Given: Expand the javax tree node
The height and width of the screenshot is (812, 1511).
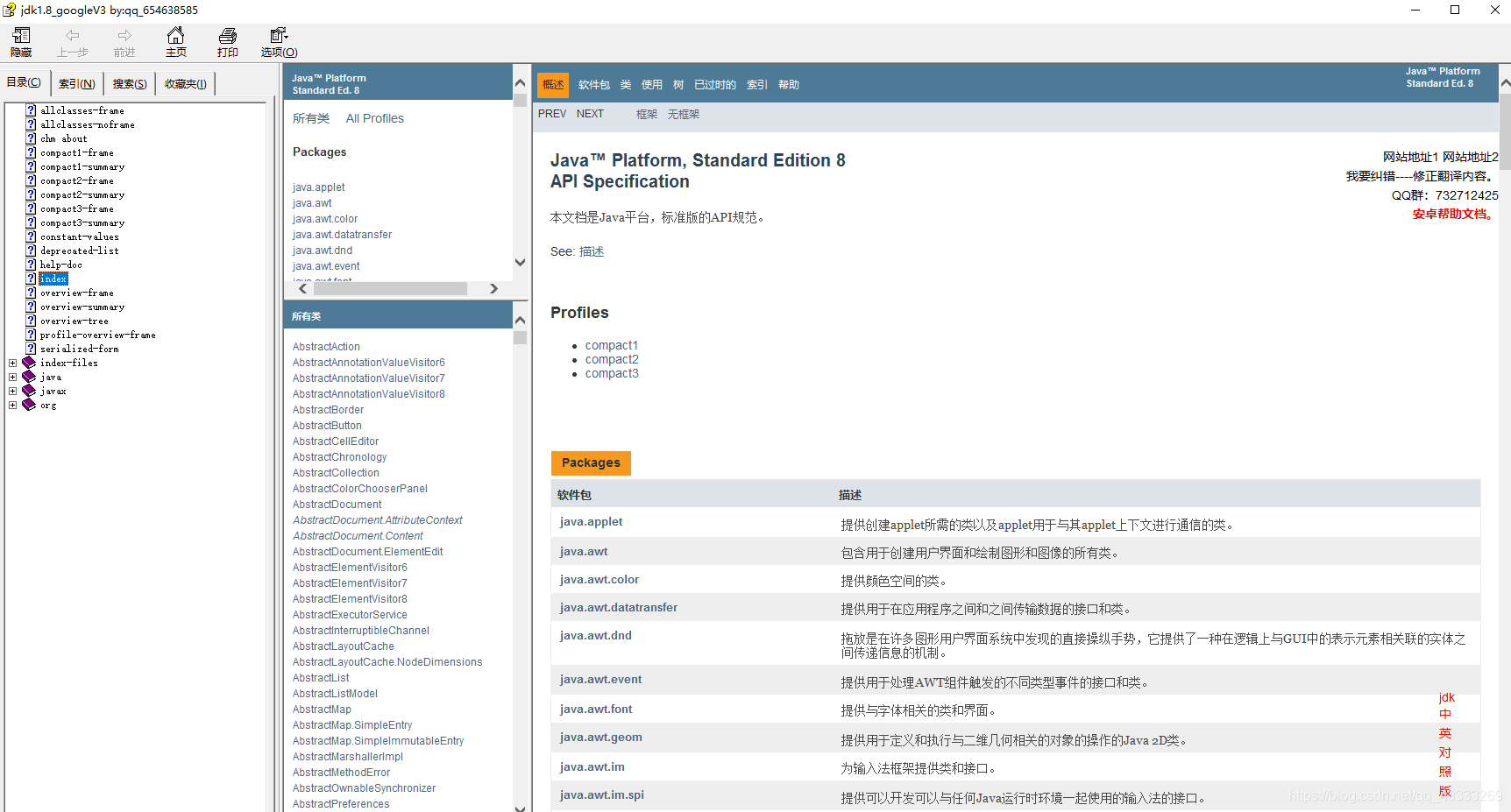Looking at the screenshot, I should pyautogui.click(x=12, y=391).
